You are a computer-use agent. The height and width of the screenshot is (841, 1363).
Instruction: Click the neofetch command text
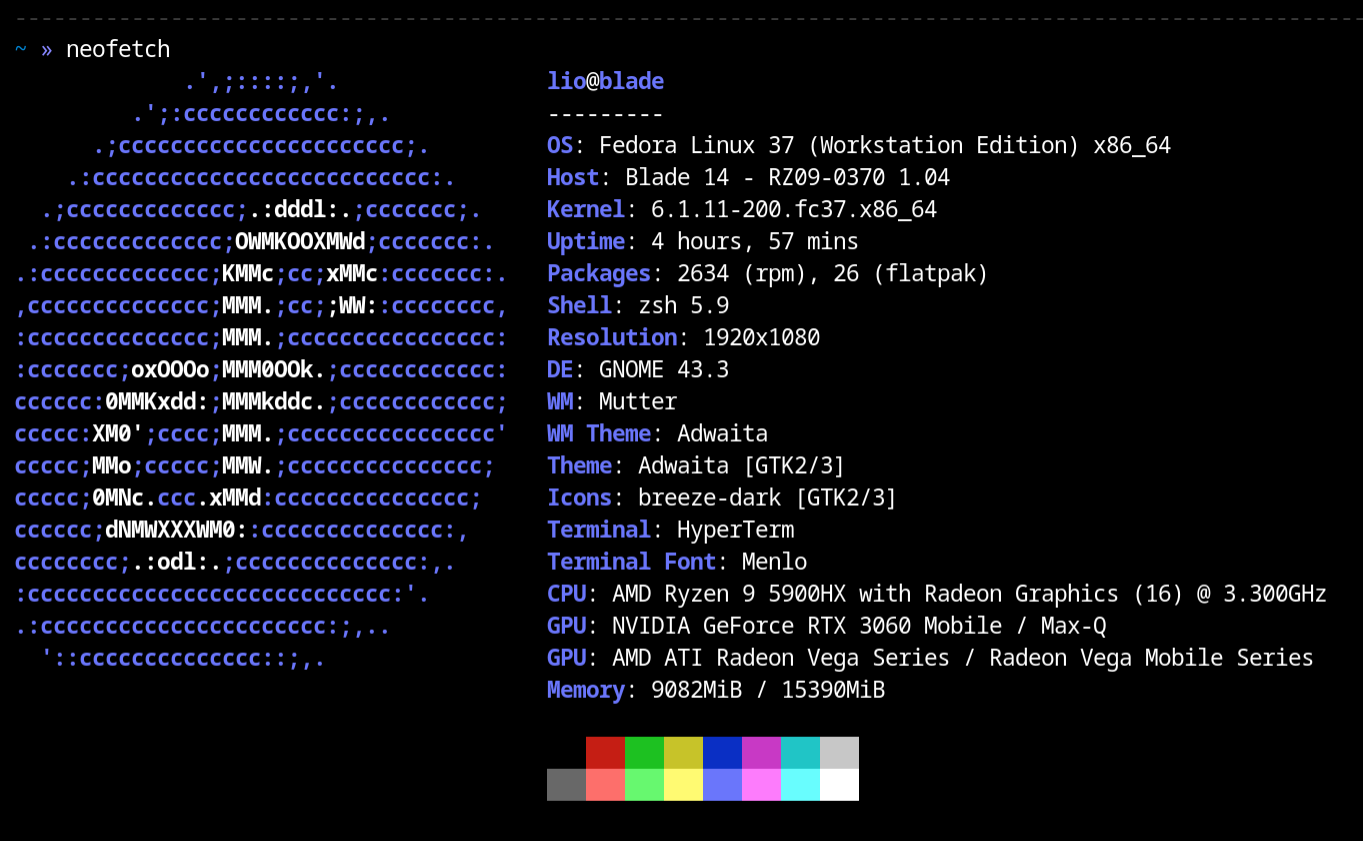[118, 49]
